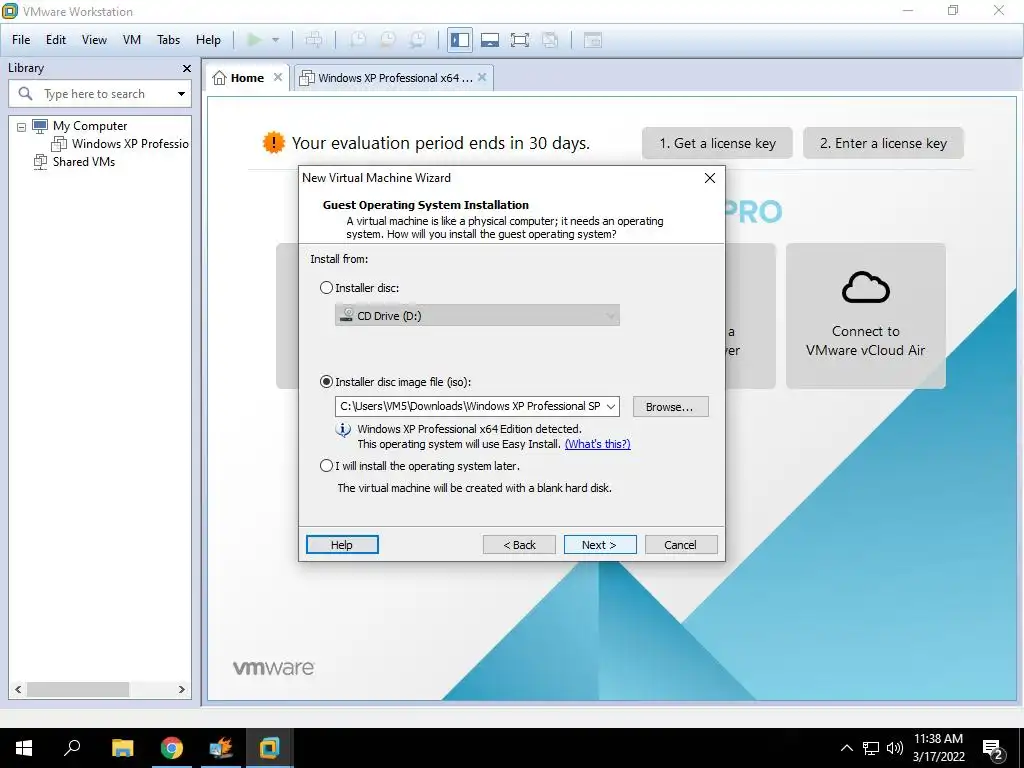
Task: Close the Windows XP Professional x64 tab
Action: 482,77
